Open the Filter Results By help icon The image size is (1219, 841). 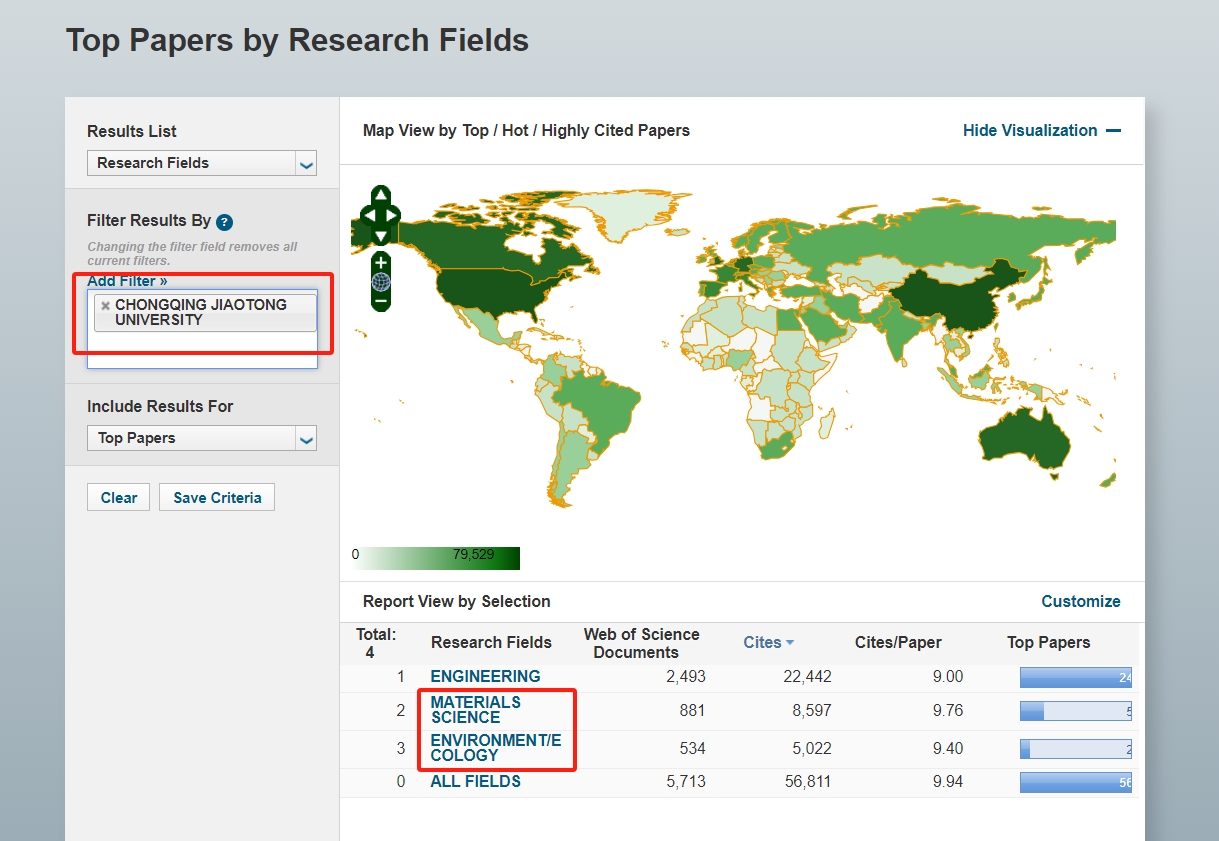click(224, 222)
